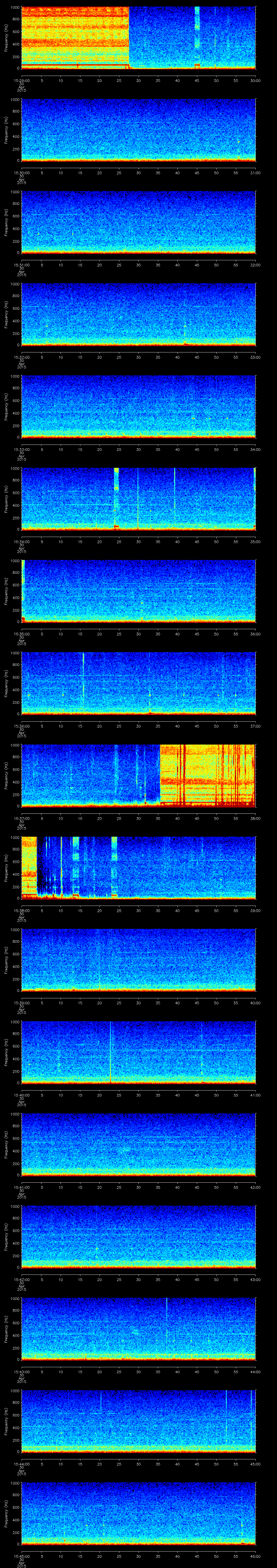Click the thin vertical line near second 23 in the 15:40:00 panel
This screenshot has height=1568, width=277.
tap(110, 1052)
